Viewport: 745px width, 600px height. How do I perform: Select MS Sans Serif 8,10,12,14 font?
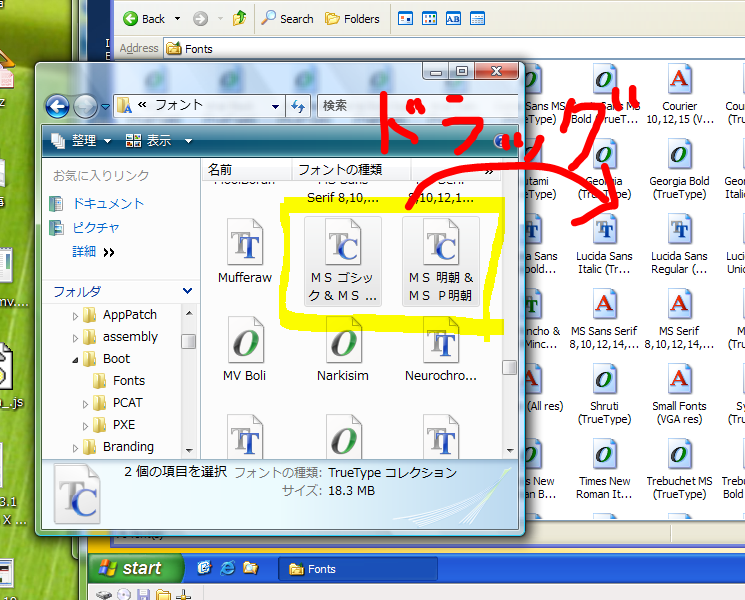pos(604,320)
